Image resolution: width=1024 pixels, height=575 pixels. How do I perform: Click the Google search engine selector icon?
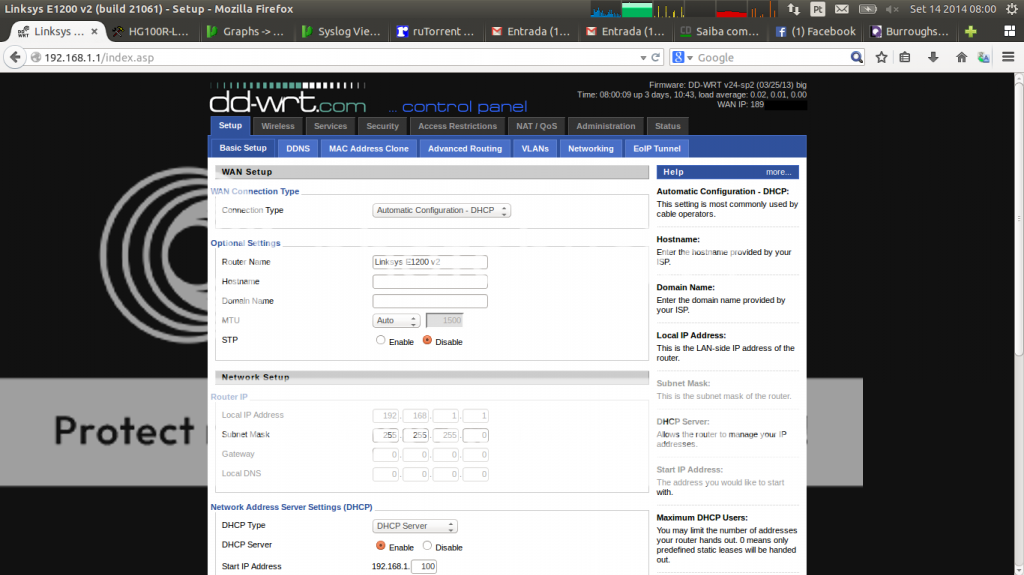[682, 58]
